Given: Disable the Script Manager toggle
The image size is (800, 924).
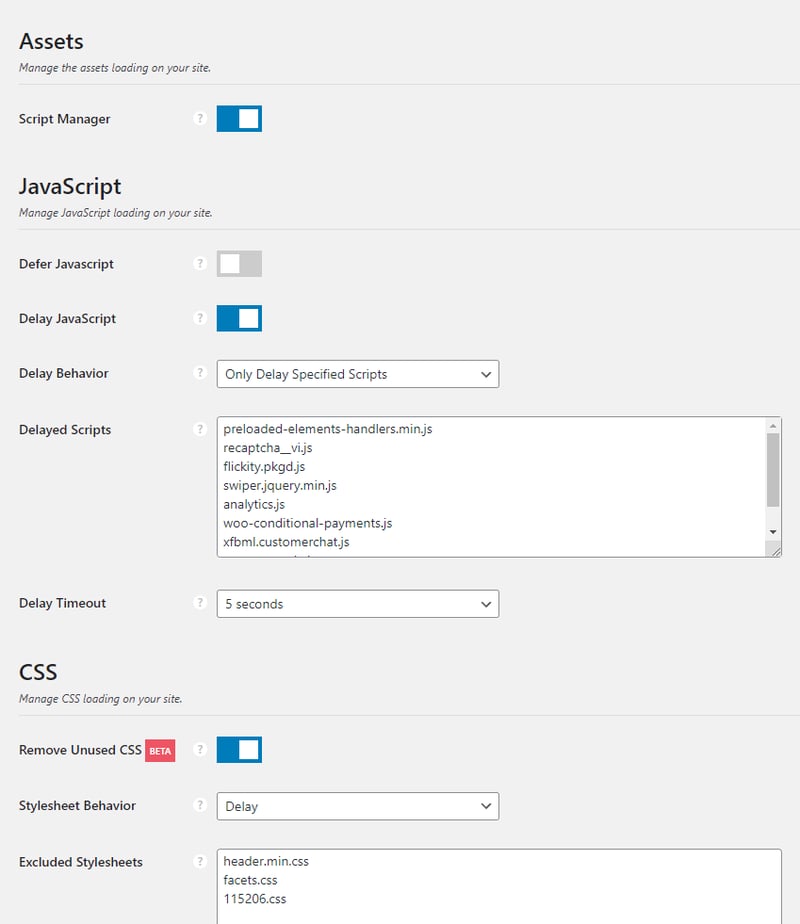Looking at the screenshot, I should pyautogui.click(x=239, y=119).
